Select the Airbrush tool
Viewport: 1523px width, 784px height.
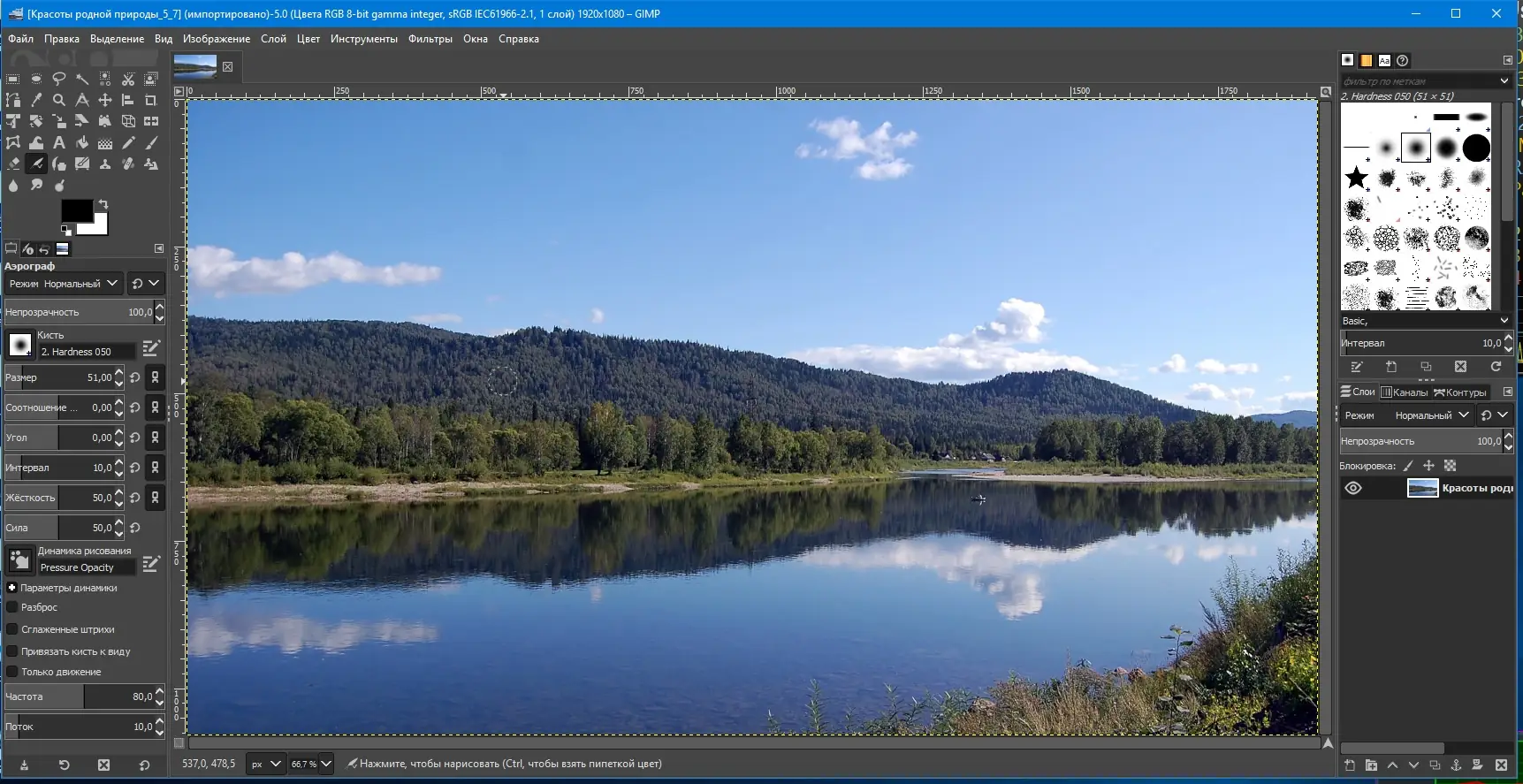click(x=36, y=164)
